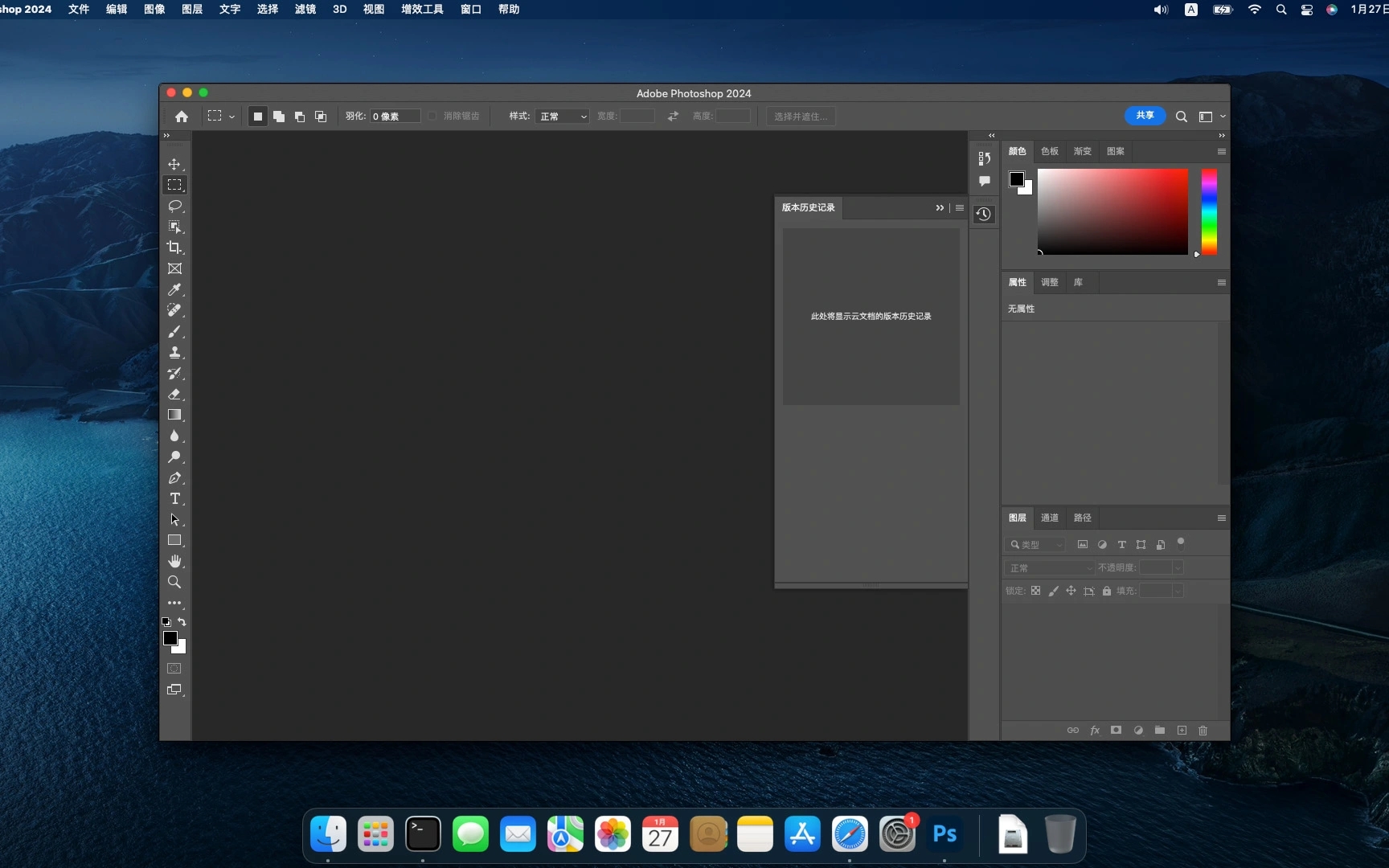Collapse the 版本历史记录 panel with double arrows
Viewport: 1389px width, 868px height.
click(940, 207)
